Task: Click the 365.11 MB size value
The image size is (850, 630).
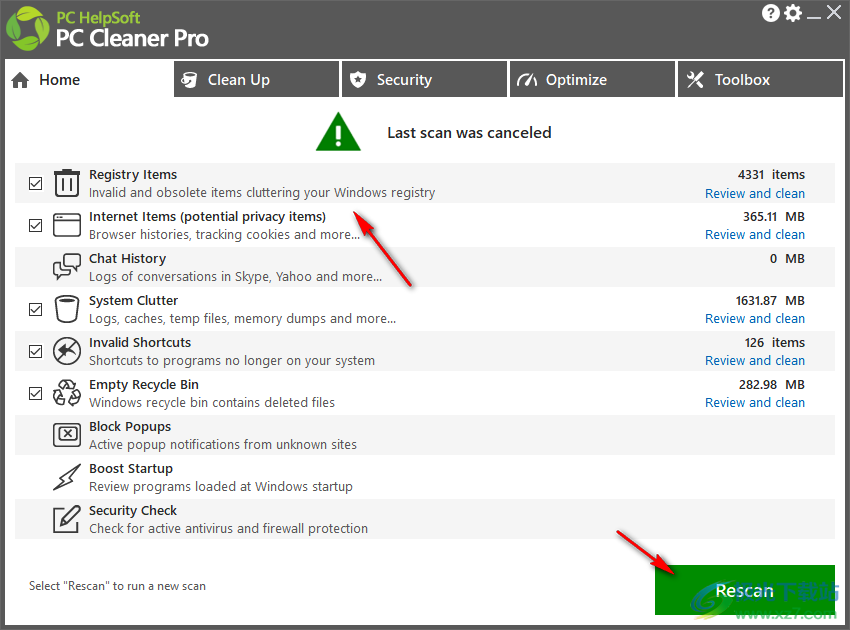Action: click(x=774, y=217)
